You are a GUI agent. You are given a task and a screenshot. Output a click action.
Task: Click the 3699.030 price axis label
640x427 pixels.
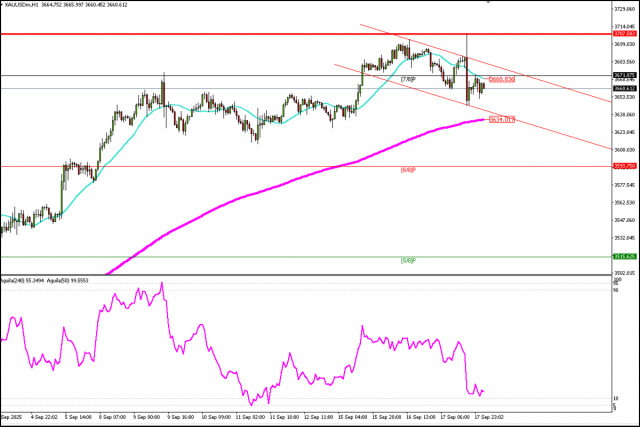(x=625, y=44)
